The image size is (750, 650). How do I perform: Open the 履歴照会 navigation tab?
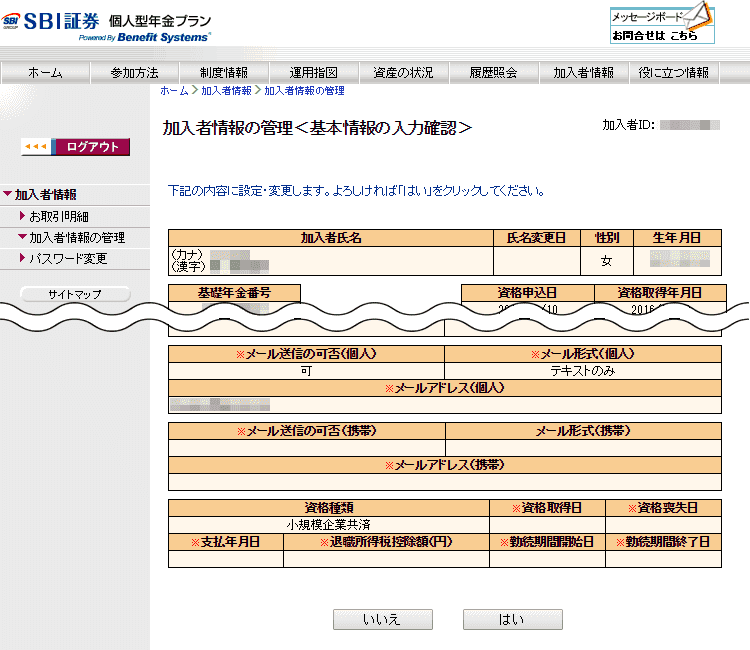pyautogui.click(x=493, y=73)
